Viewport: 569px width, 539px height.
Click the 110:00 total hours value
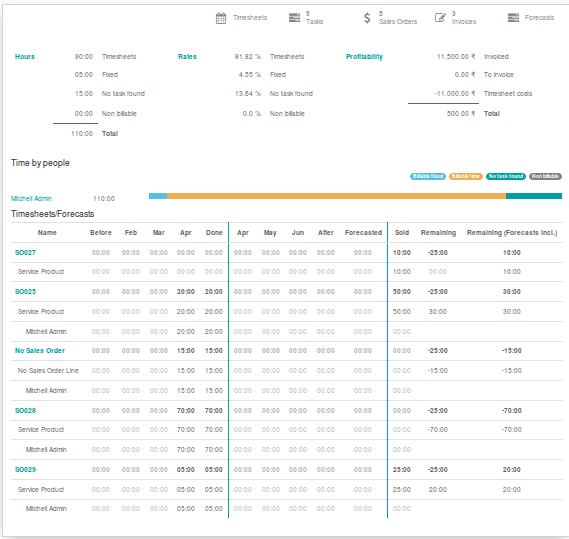click(82, 134)
